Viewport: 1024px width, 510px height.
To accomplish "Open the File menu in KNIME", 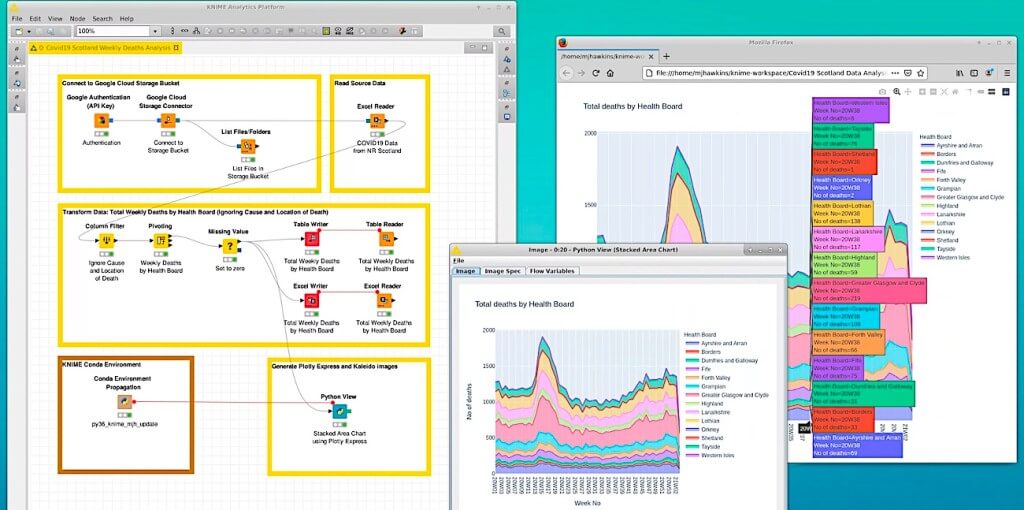I will (x=17, y=19).
